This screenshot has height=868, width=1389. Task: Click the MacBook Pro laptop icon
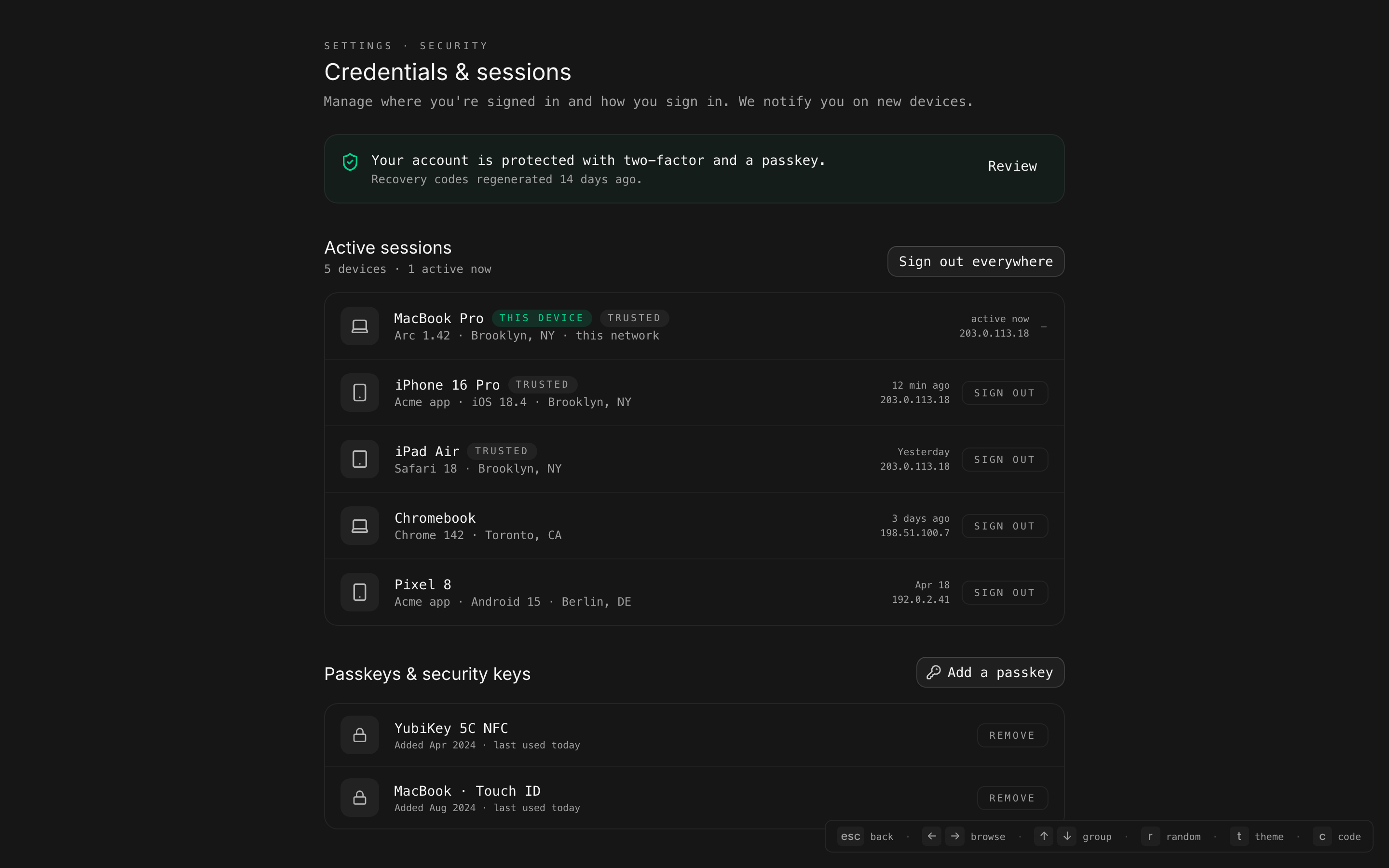click(x=359, y=326)
